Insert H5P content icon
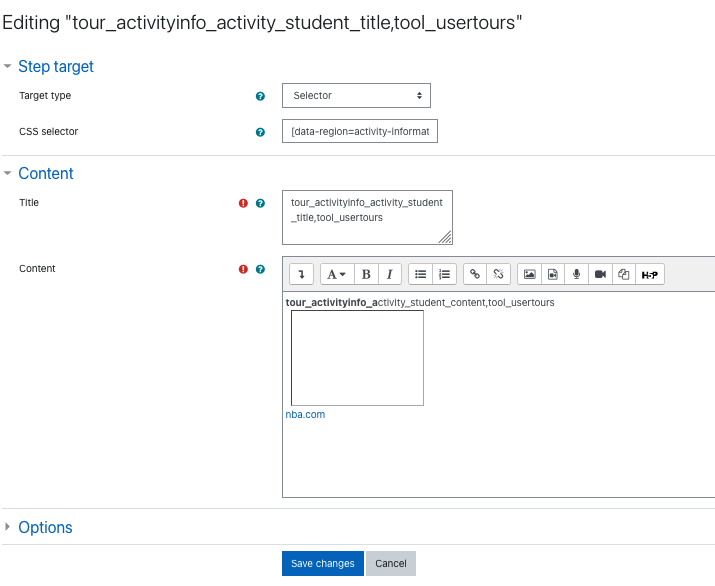 pos(650,274)
